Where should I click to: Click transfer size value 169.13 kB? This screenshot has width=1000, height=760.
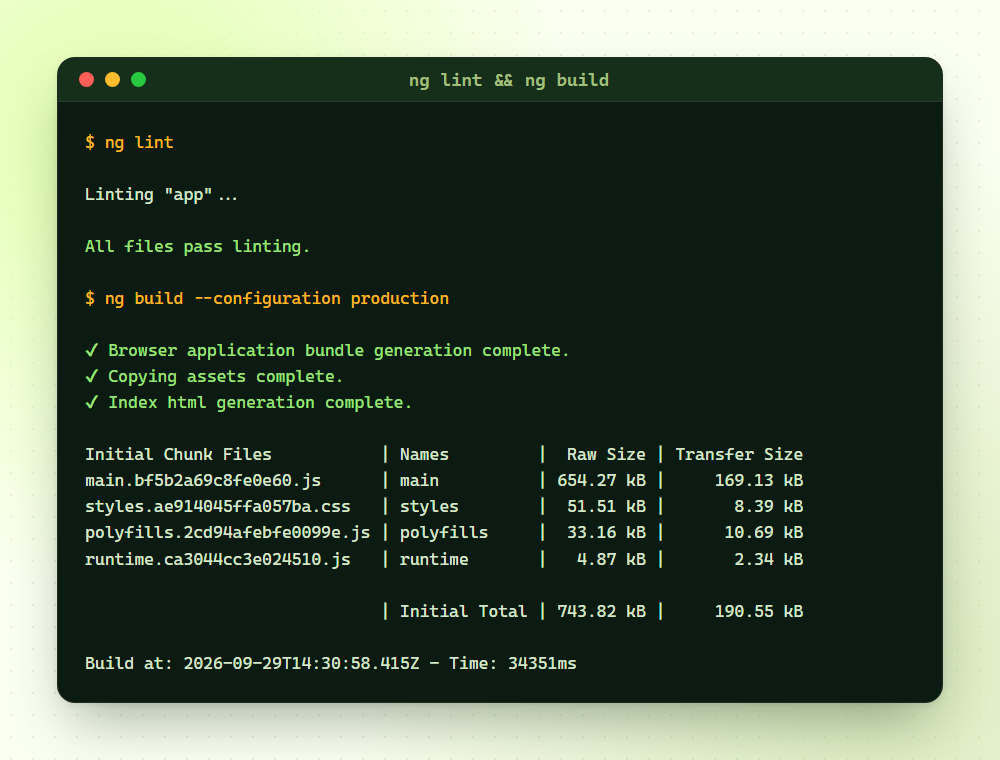coord(759,481)
